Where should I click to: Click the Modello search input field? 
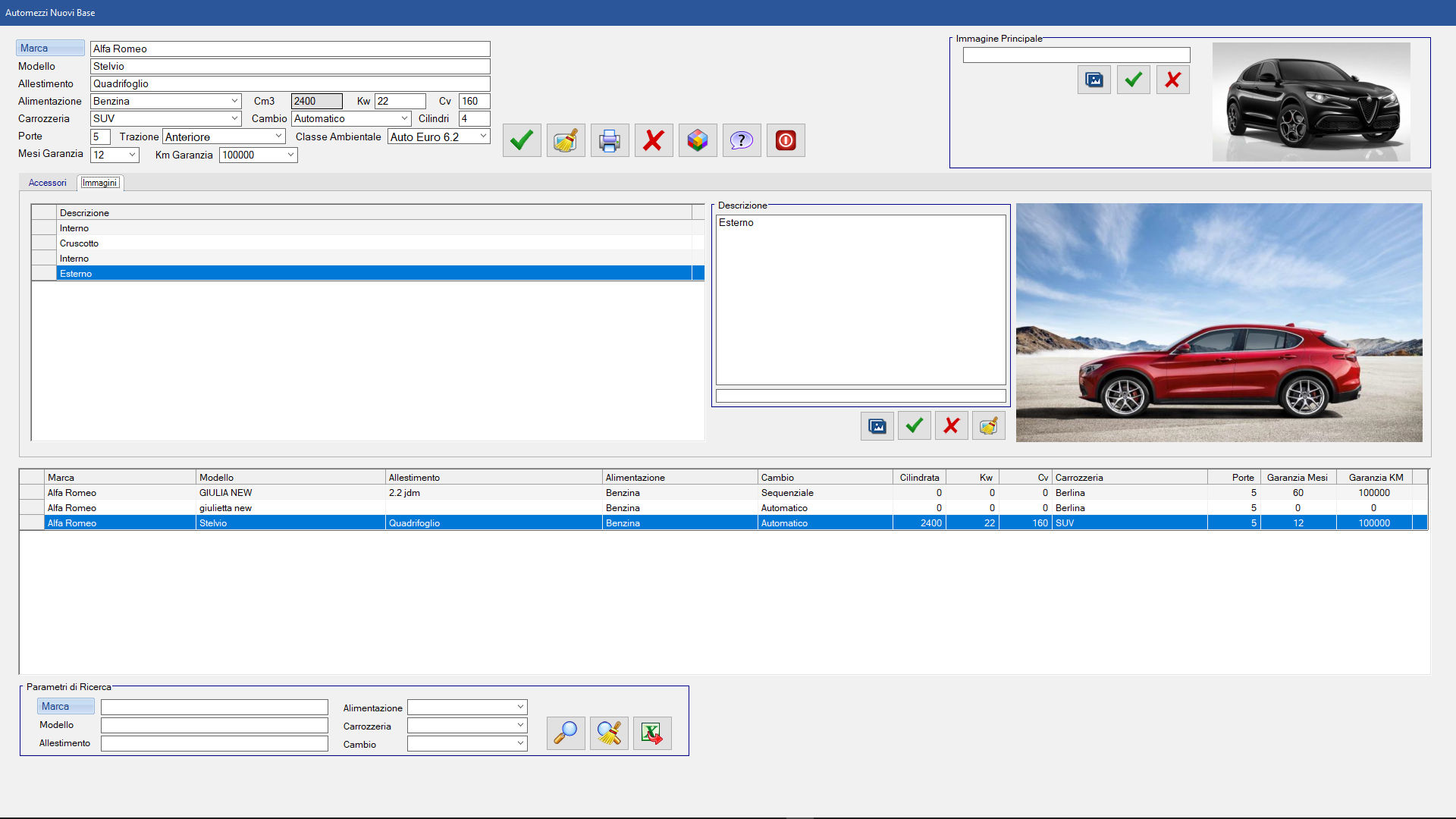[215, 725]
